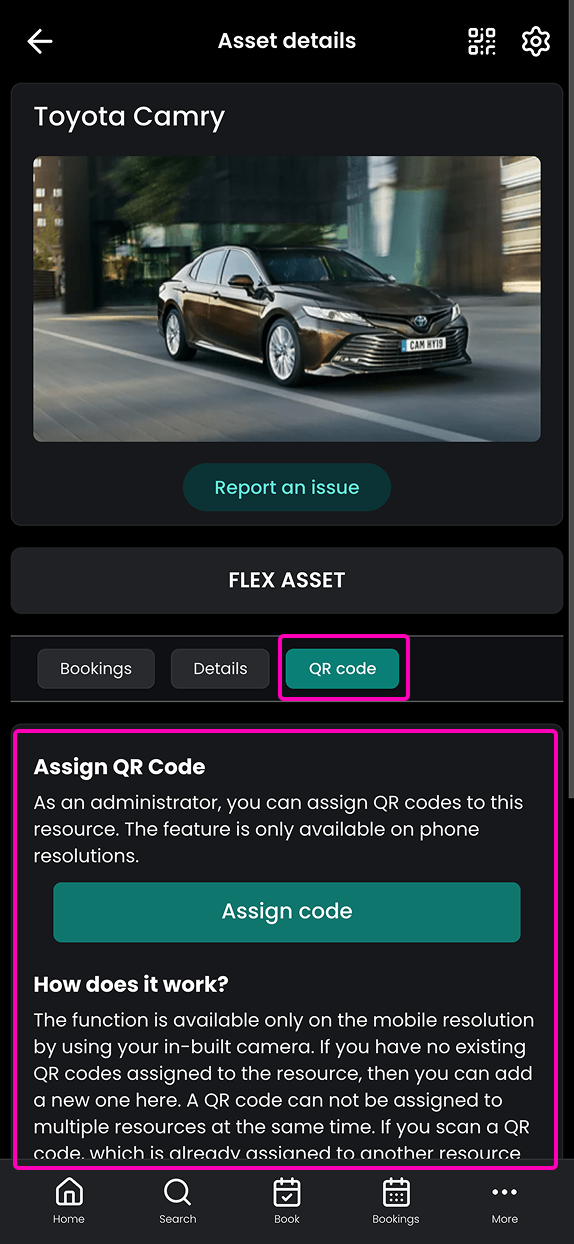
Task: Tap the How does it work heading
Action: pos(131,984)
